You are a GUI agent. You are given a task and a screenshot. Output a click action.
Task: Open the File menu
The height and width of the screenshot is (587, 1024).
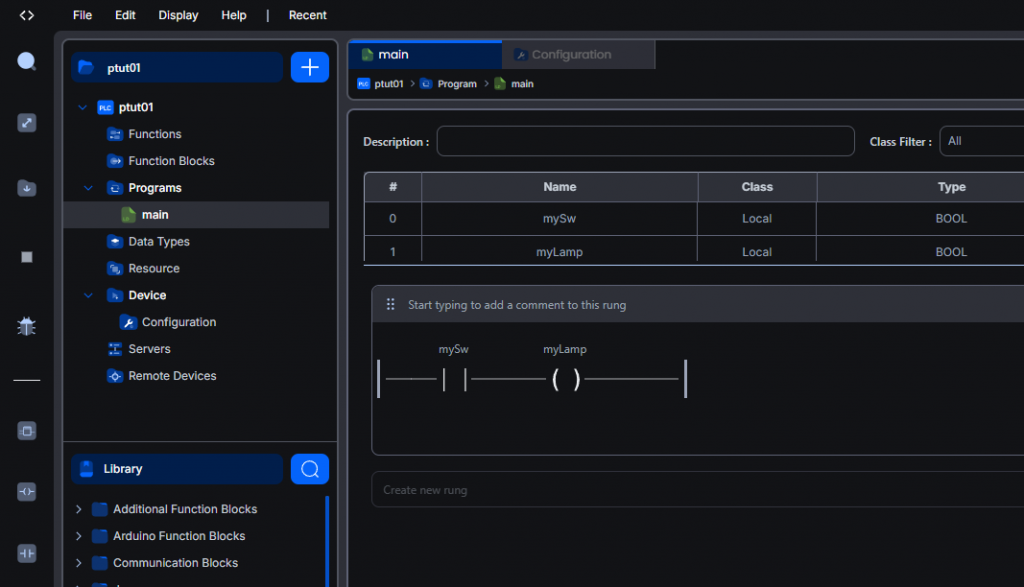[82, 15]
